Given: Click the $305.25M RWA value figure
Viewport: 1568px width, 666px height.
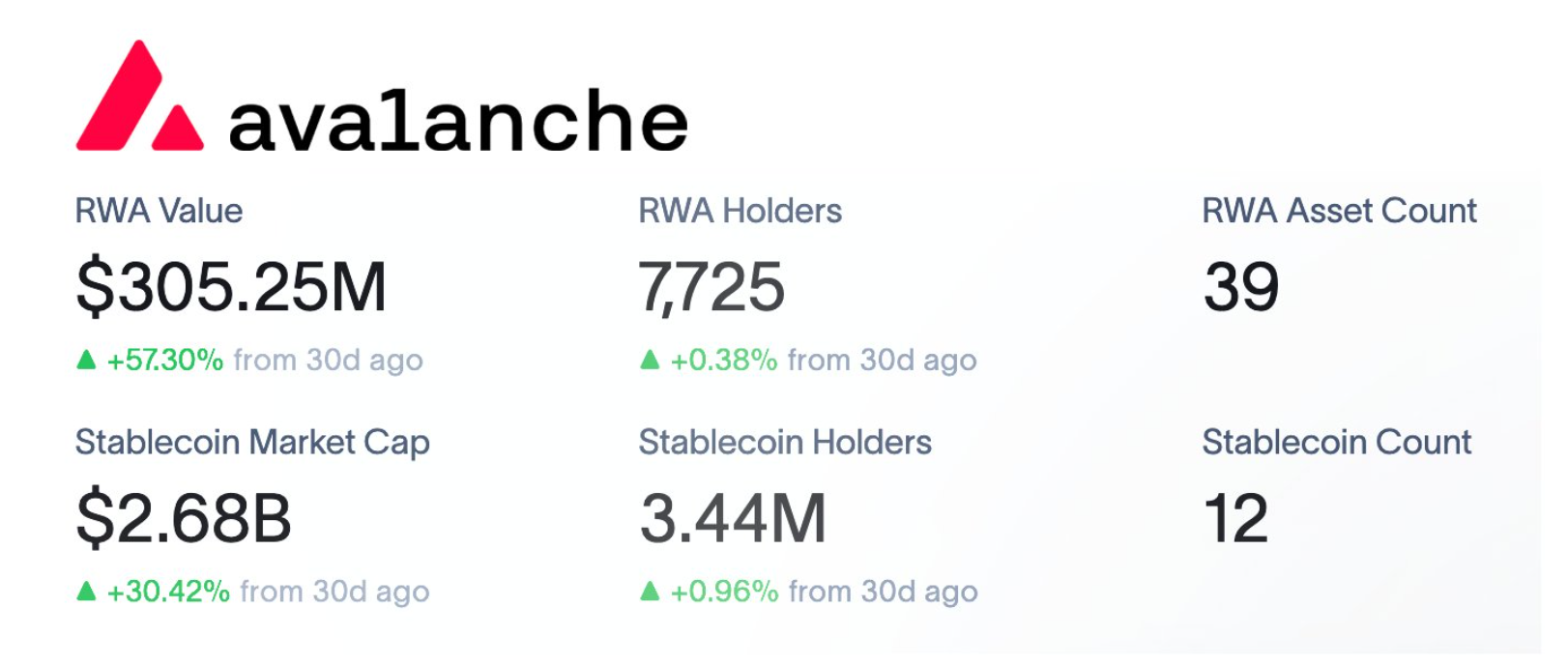Looking at the screenshot, I should click(231, 287).
